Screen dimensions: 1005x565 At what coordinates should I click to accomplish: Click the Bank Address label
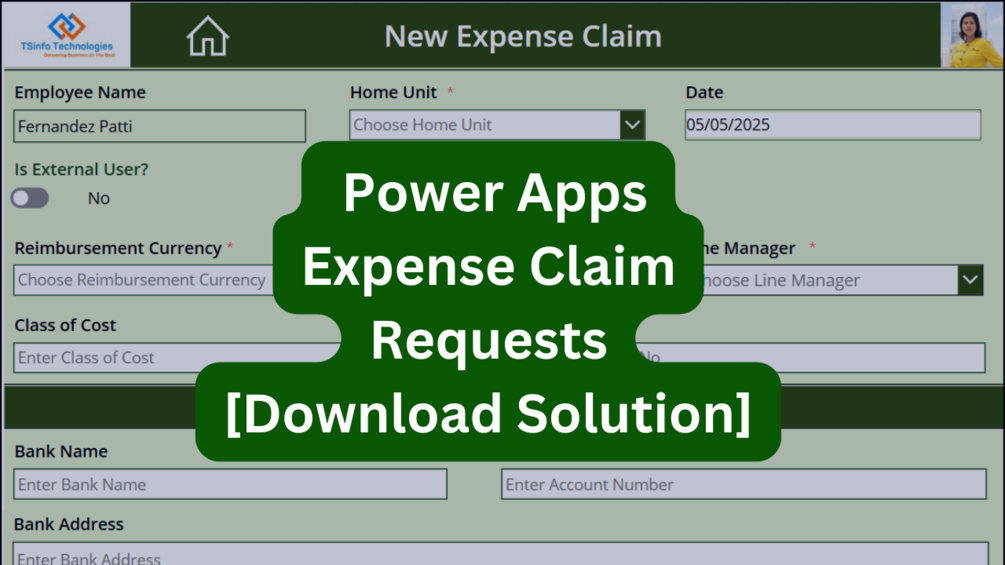(x=69, y=524)
